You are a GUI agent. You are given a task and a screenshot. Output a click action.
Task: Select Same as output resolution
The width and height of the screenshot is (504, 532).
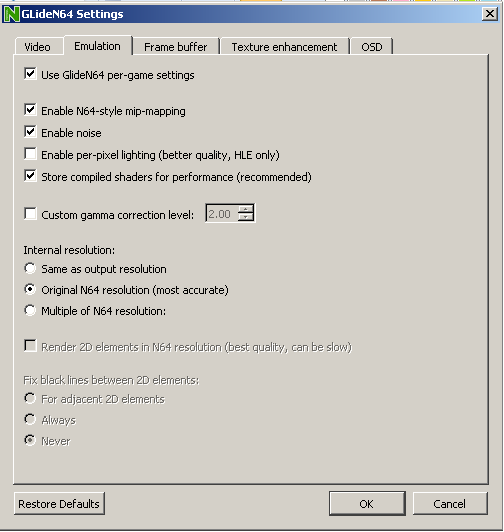click(x=30, y=268)
